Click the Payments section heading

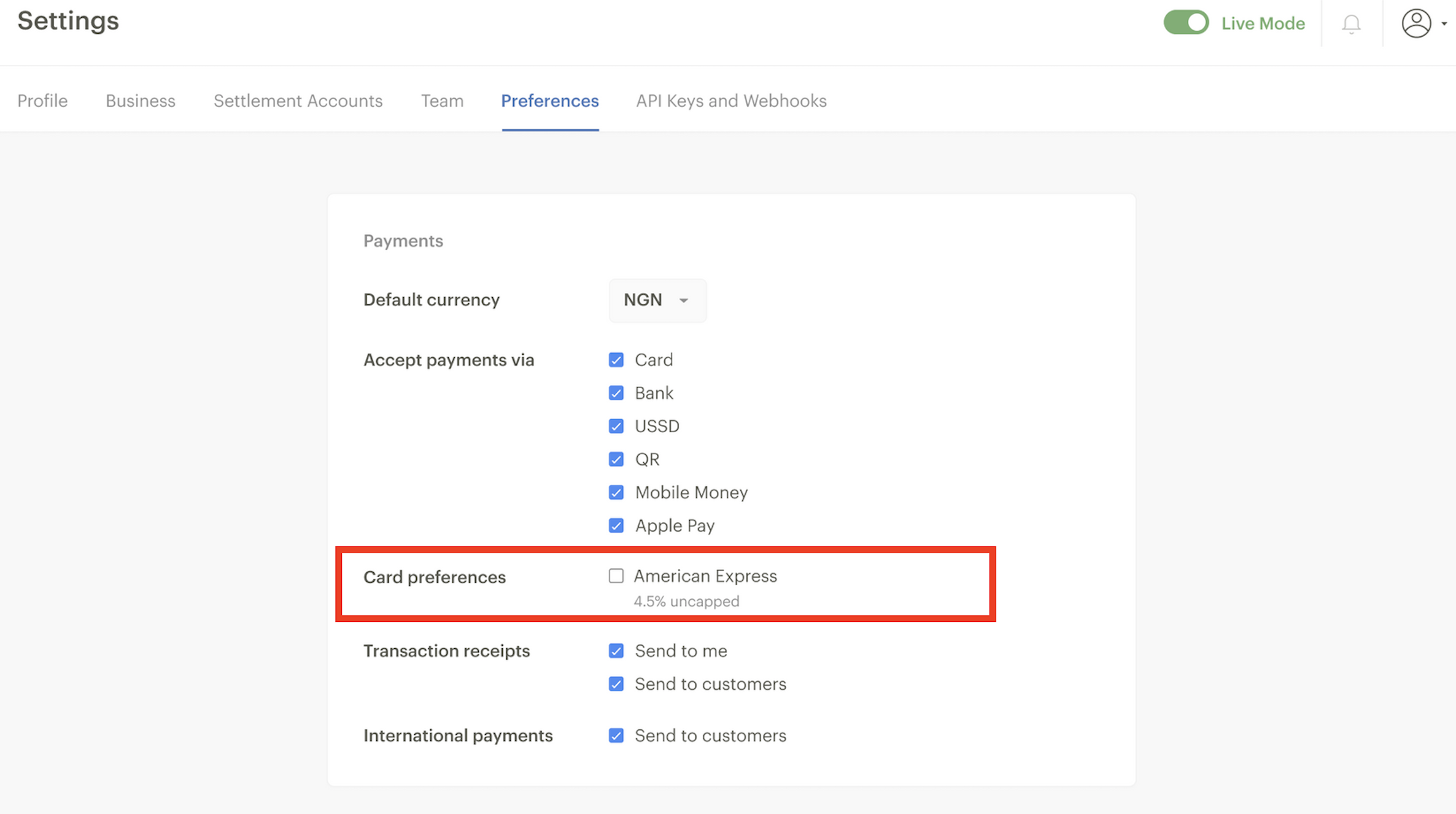point(403,241)
